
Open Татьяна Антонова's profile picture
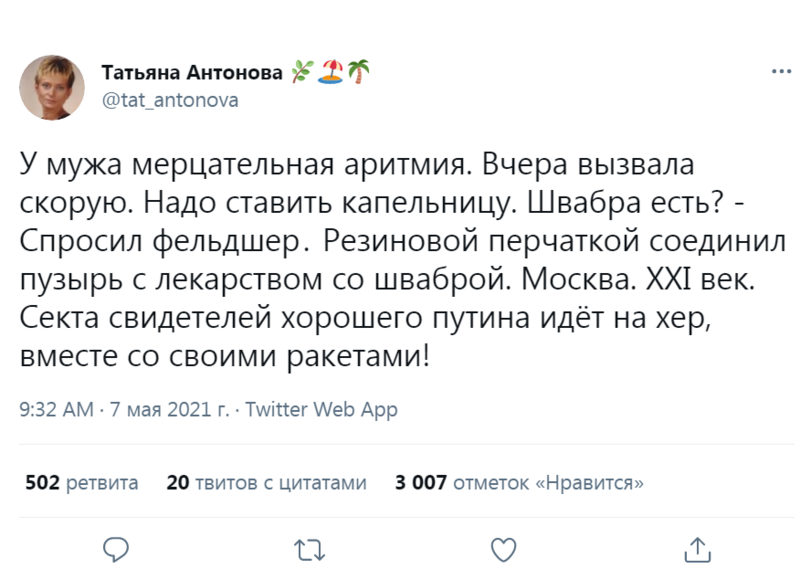[x=51, y=86]
